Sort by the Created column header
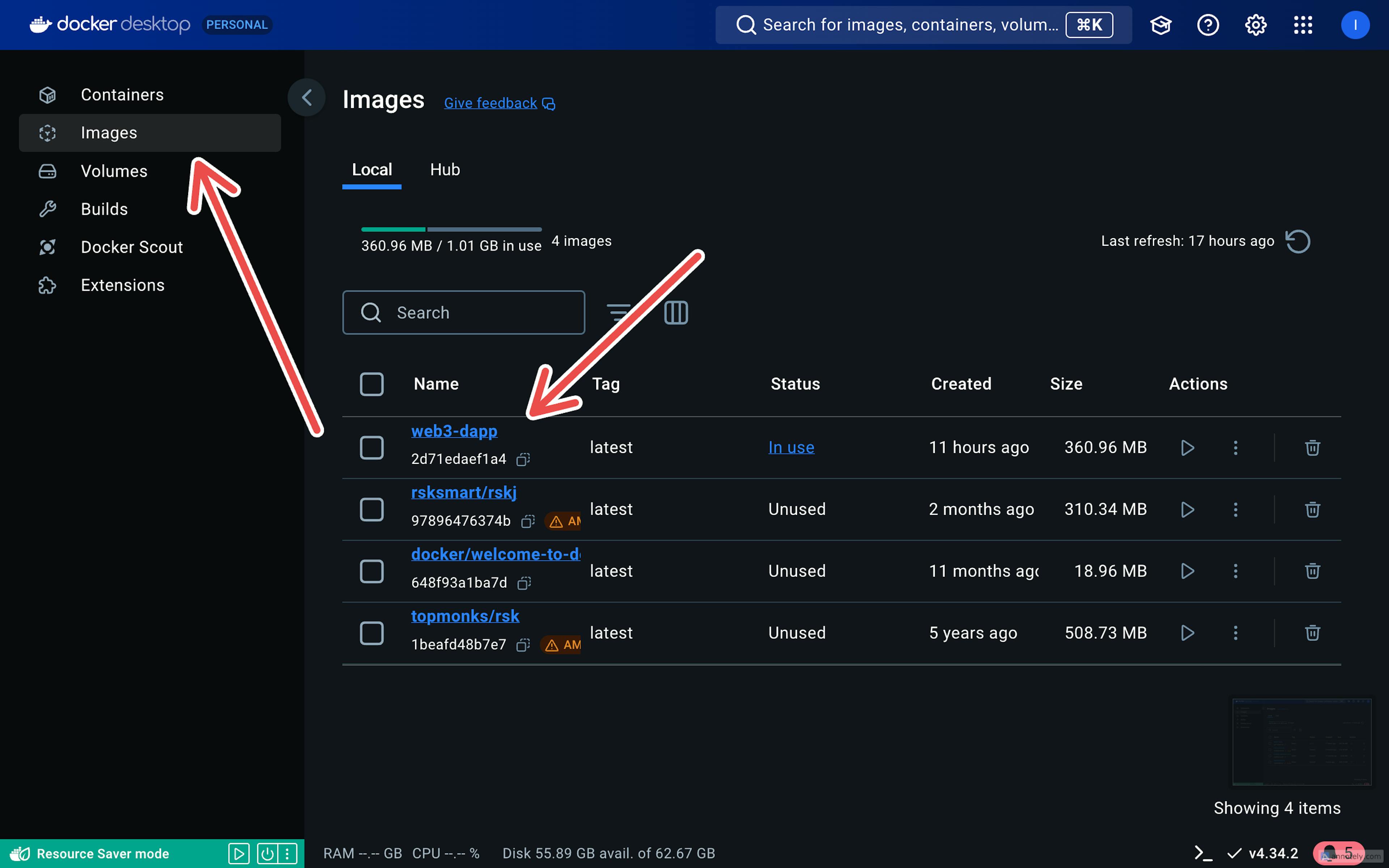The height and width of the screenshot is (868, 1389). click(x=961, y=384)
